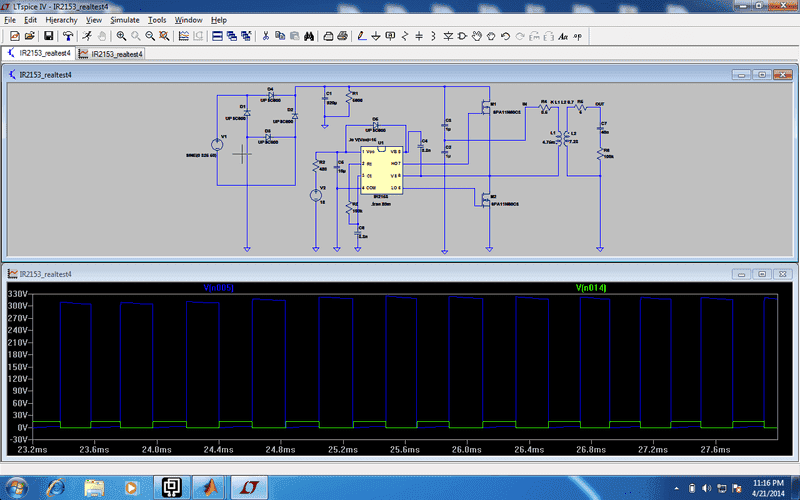
Task: Maximize the schematic child window
Action: click(x=762, y=74)
